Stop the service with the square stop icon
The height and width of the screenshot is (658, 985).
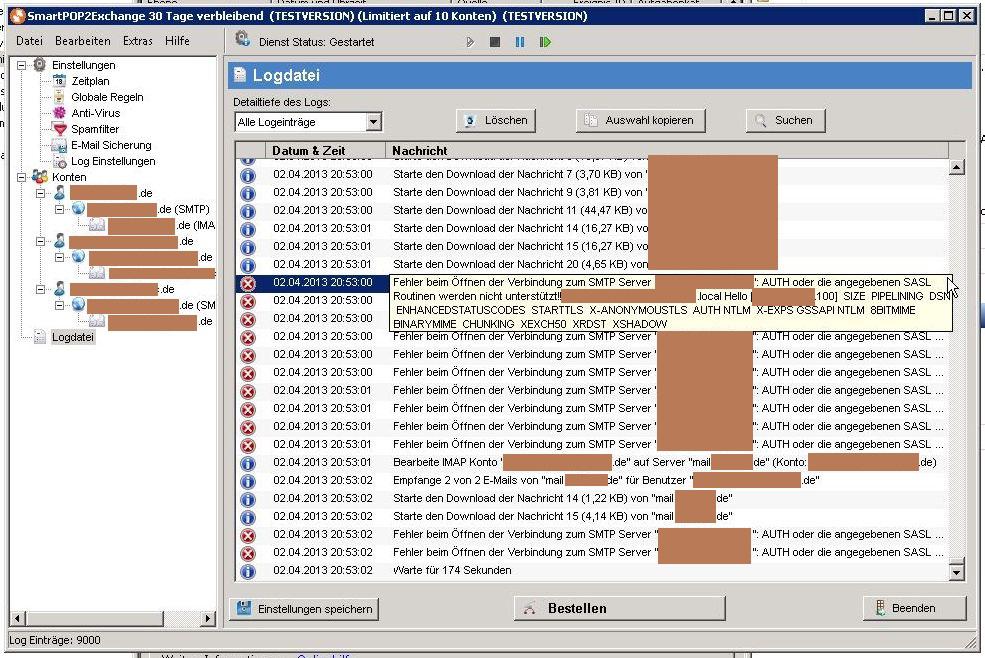[495, 42]
